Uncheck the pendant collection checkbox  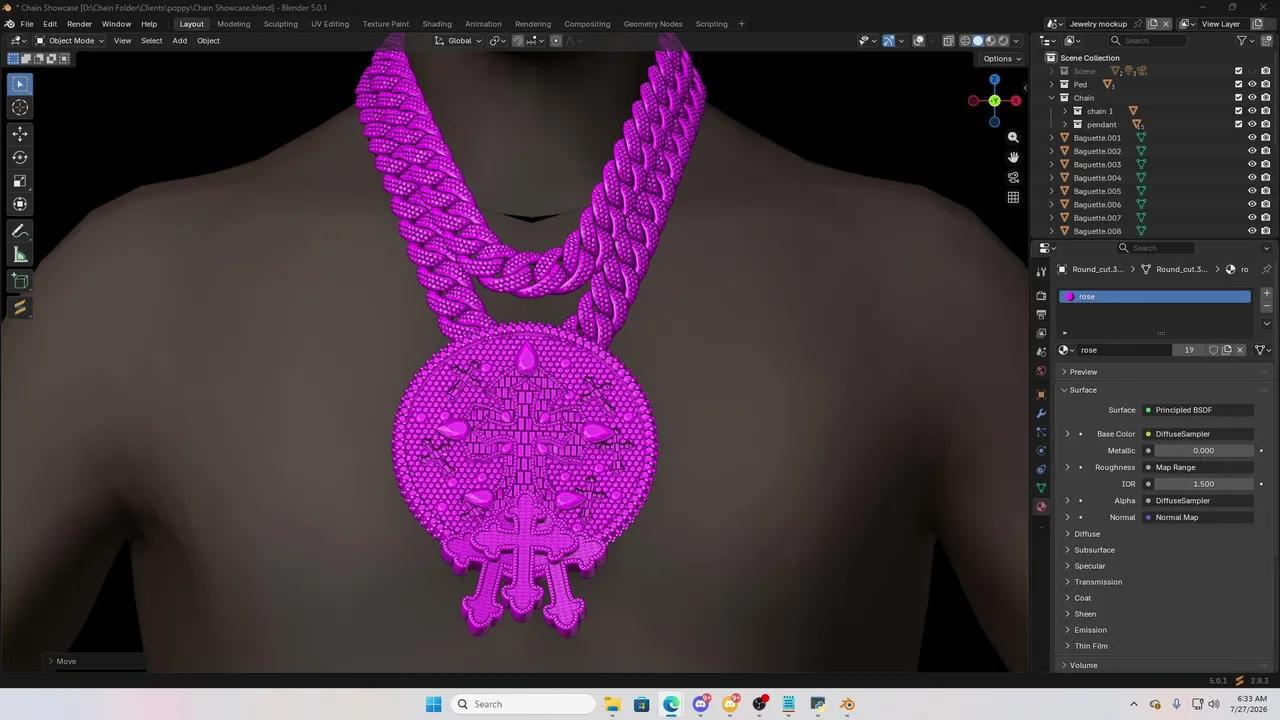pos(1238,124)
